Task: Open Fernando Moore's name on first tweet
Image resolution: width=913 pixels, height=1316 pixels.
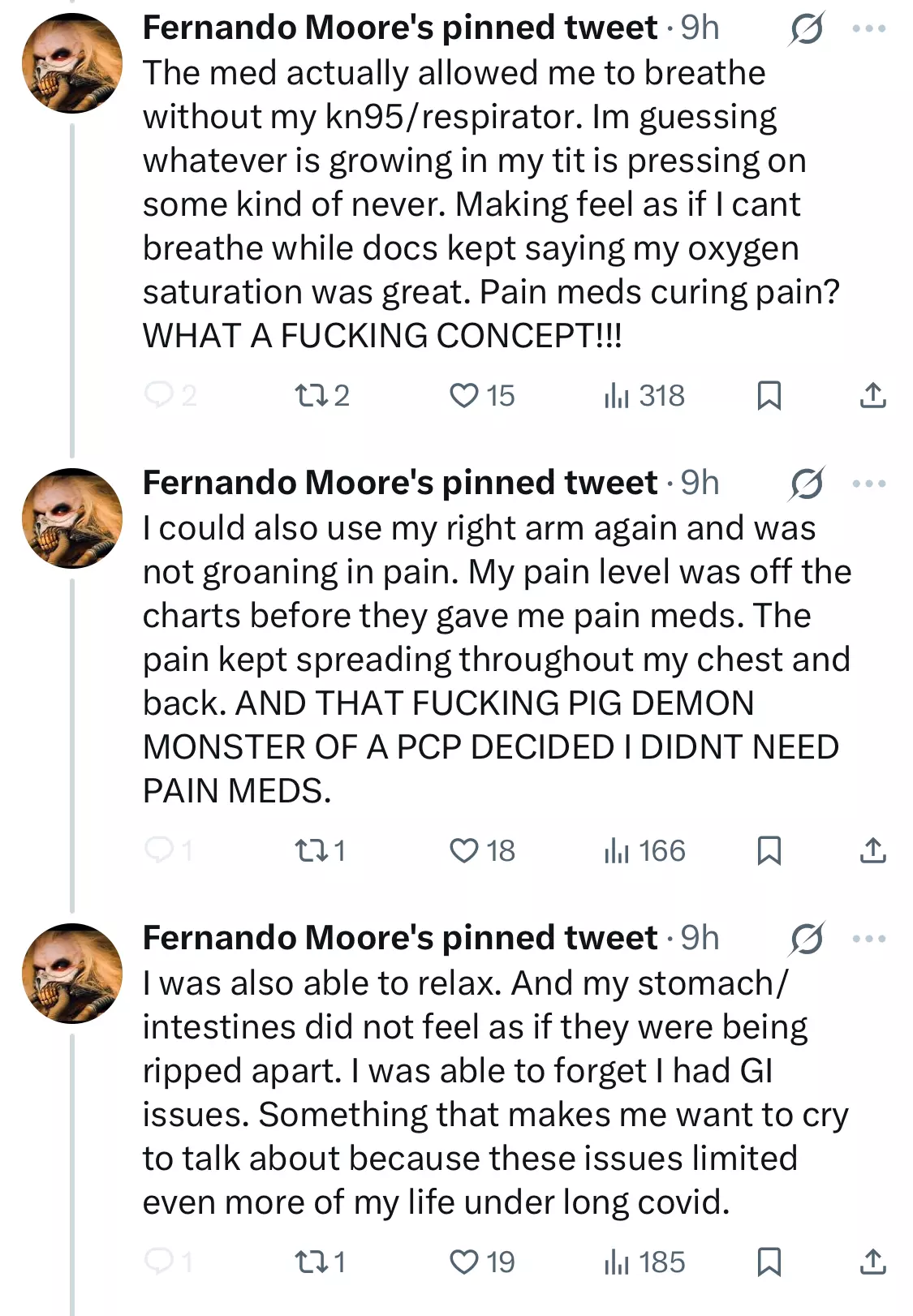Action: (400, 28)
